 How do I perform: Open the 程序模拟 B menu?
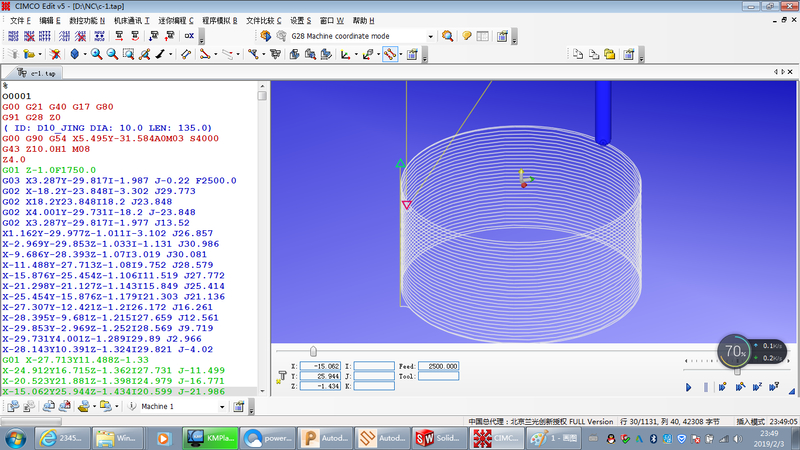pos(219,20)
